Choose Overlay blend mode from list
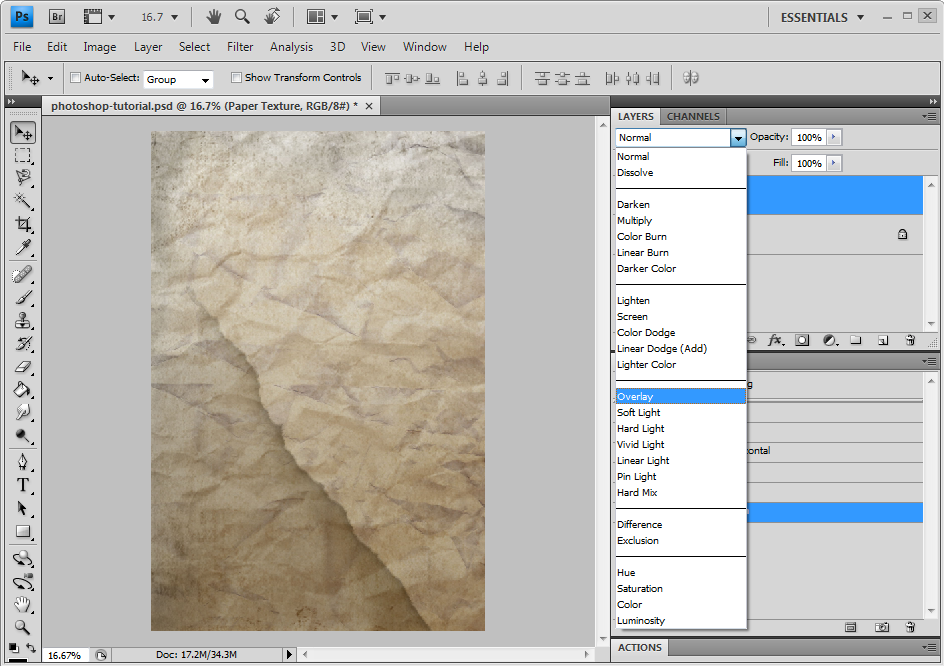 tap(635, 397)
